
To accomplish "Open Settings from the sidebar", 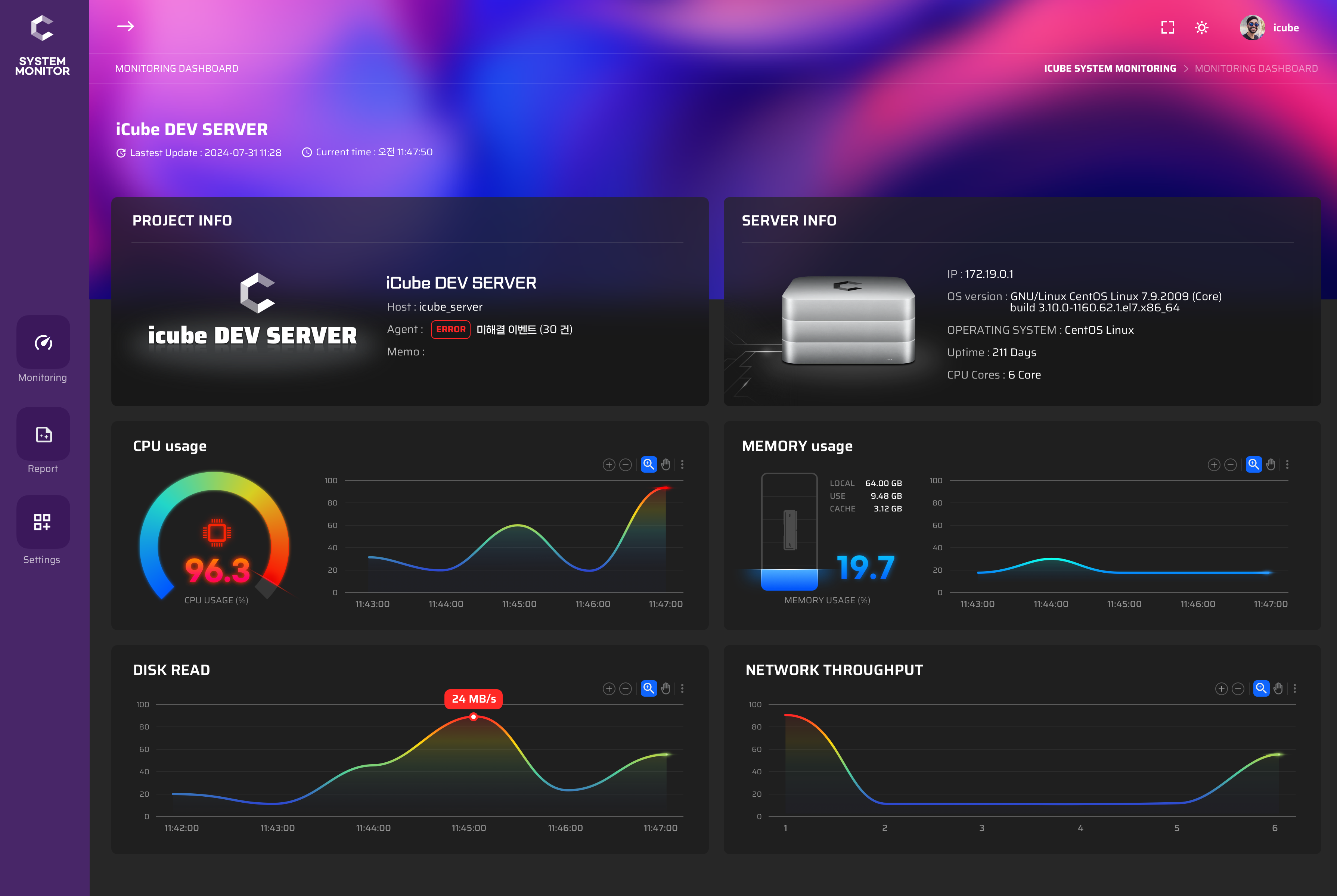I will pyautogui.click(x=43, y=522).
